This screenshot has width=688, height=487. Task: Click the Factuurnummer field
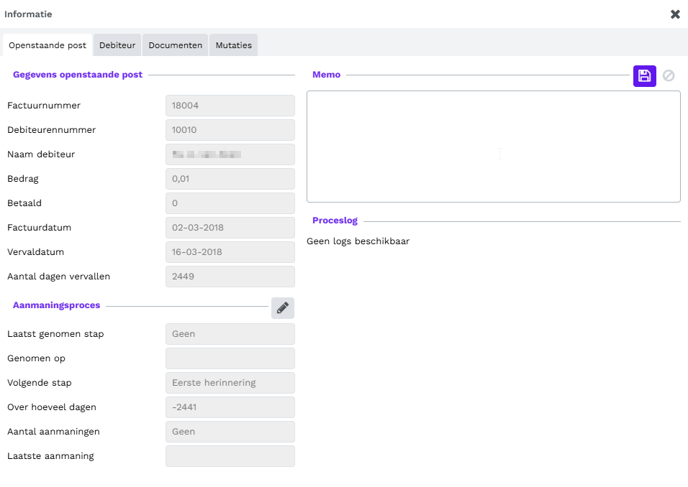click(229, 106)
